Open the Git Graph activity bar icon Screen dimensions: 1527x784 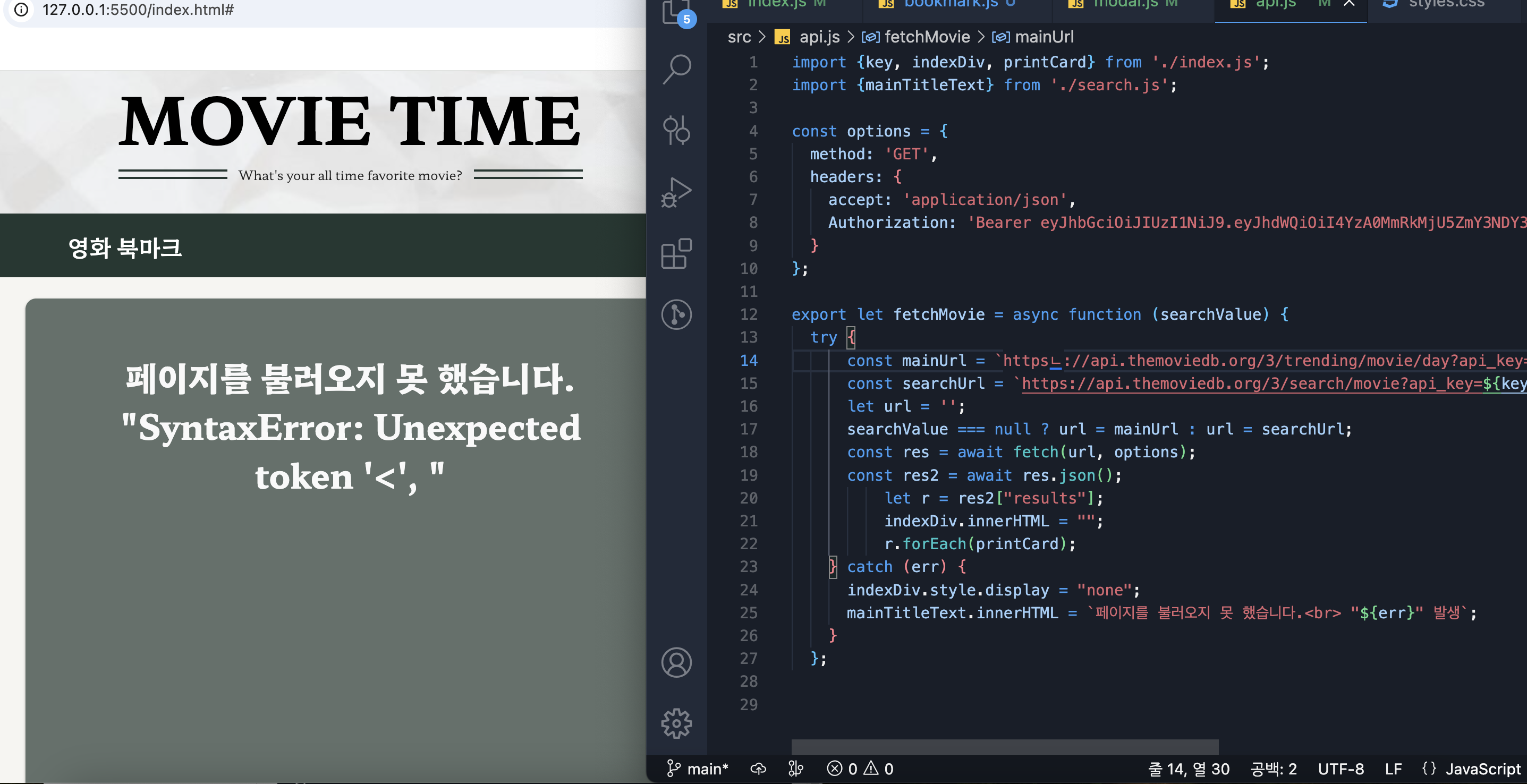(676, 314)
